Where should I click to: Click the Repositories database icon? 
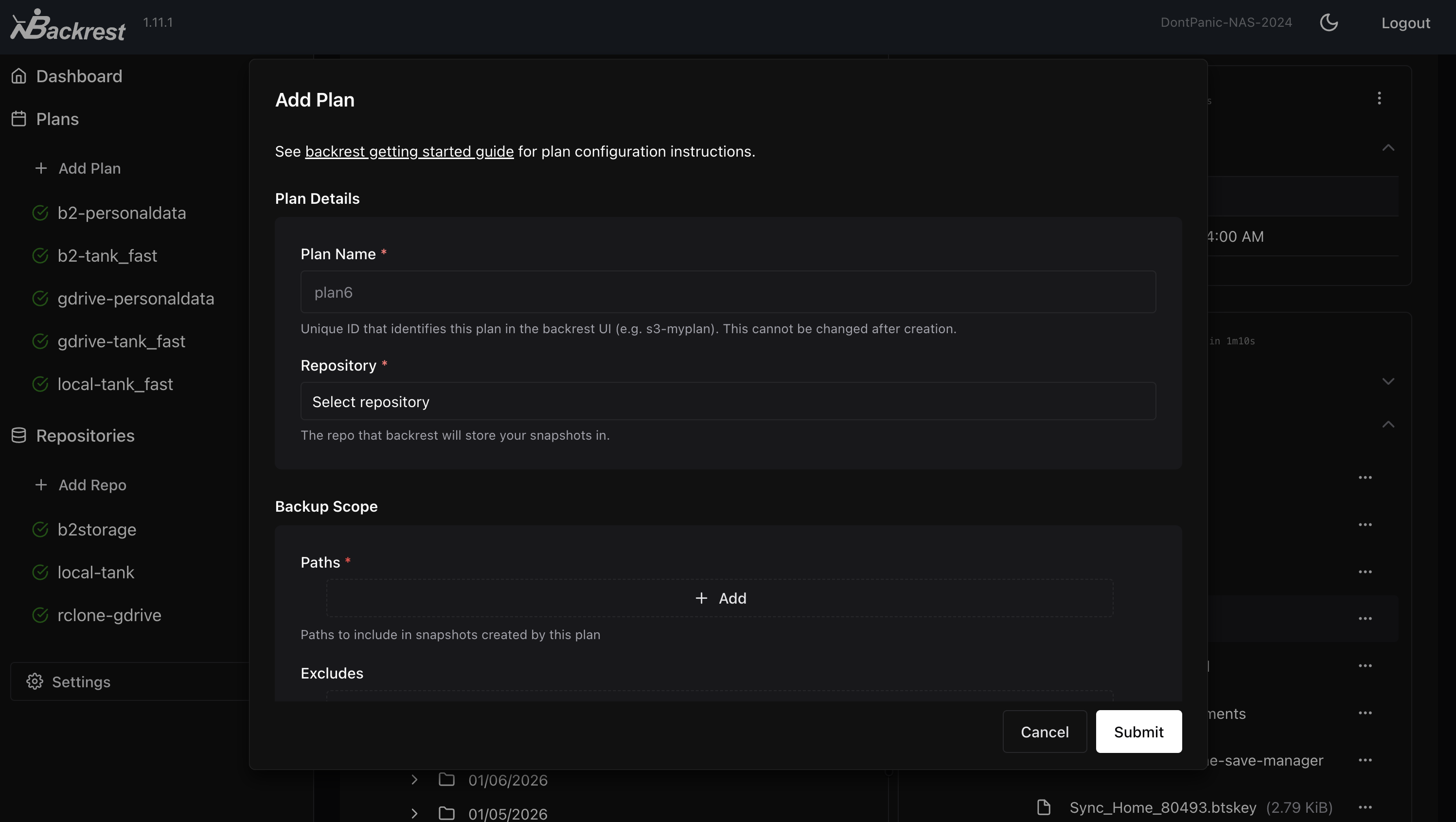point(18,435)
